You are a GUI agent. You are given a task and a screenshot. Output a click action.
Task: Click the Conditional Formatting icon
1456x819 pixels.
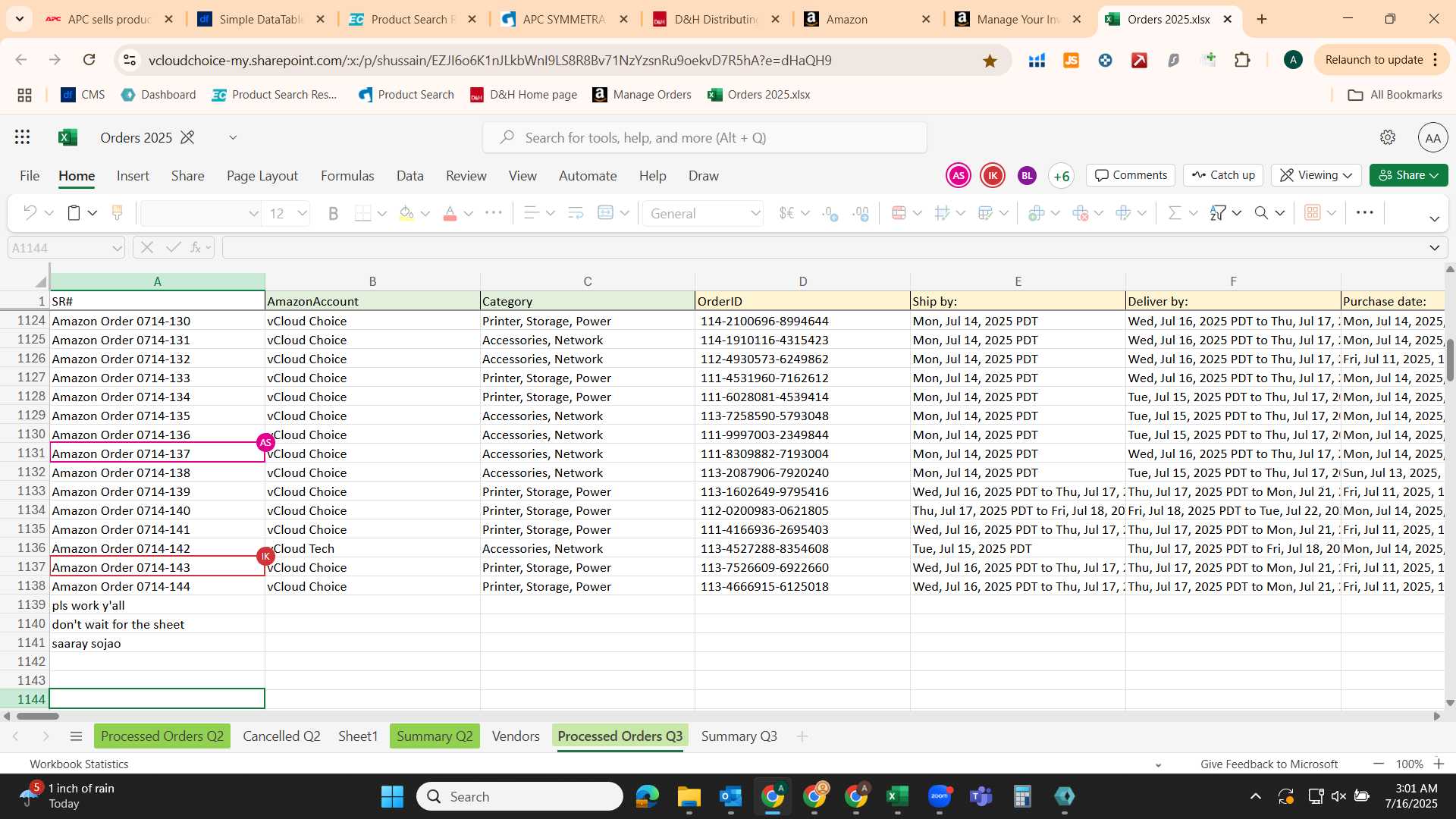point(899,213)
